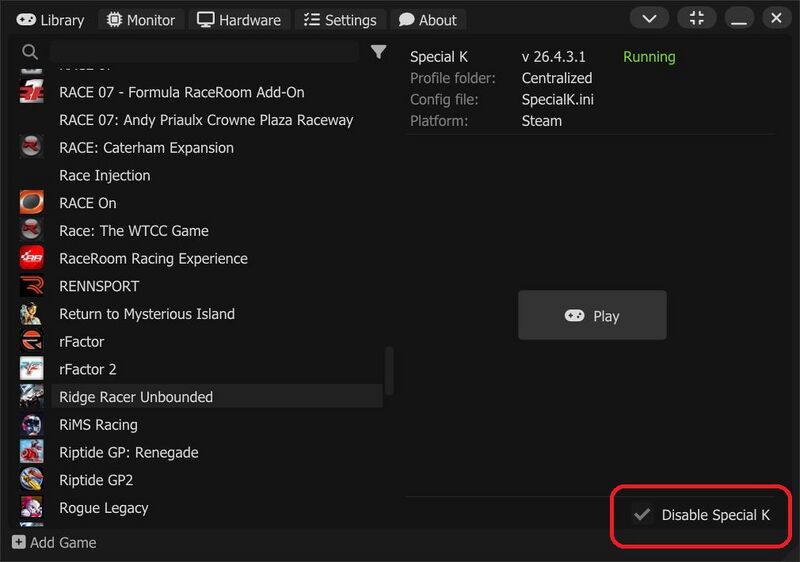Click the RENNSPORT game icon
This screenshot has height=562, width=800.
[32, 286]
